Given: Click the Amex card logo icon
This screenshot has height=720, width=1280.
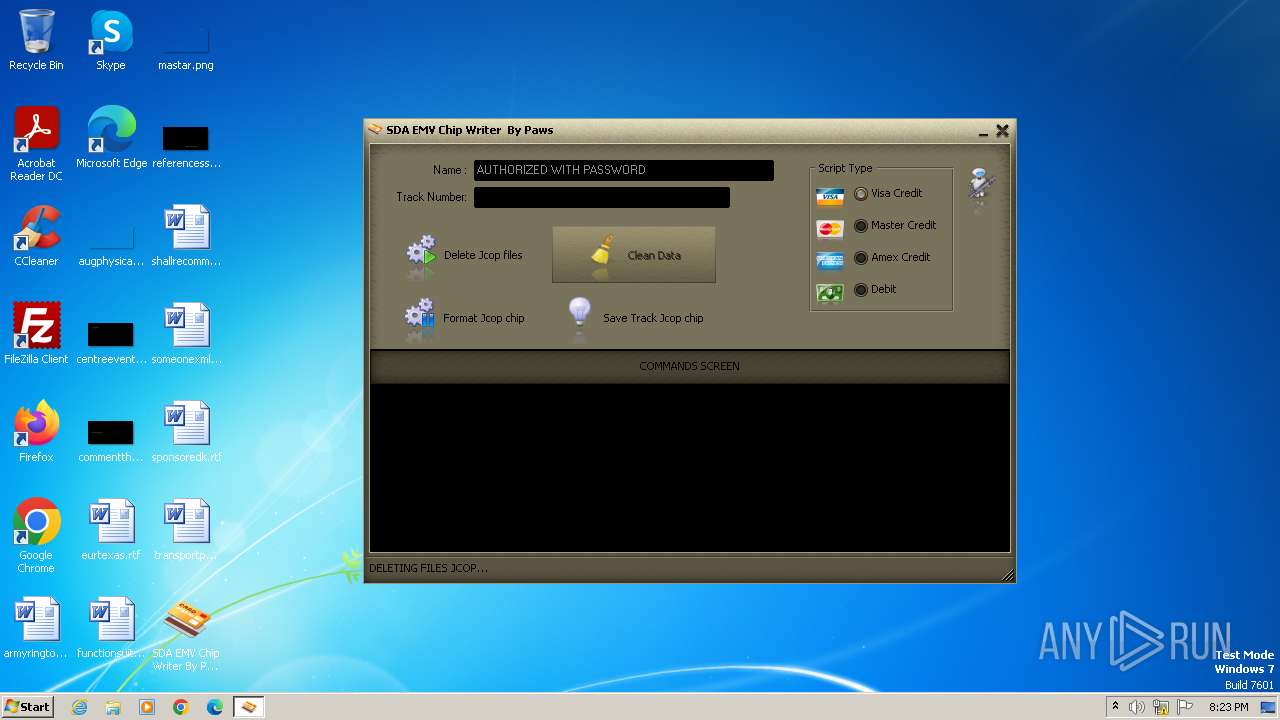Looking at the screenshot, I should coord(830,261).
